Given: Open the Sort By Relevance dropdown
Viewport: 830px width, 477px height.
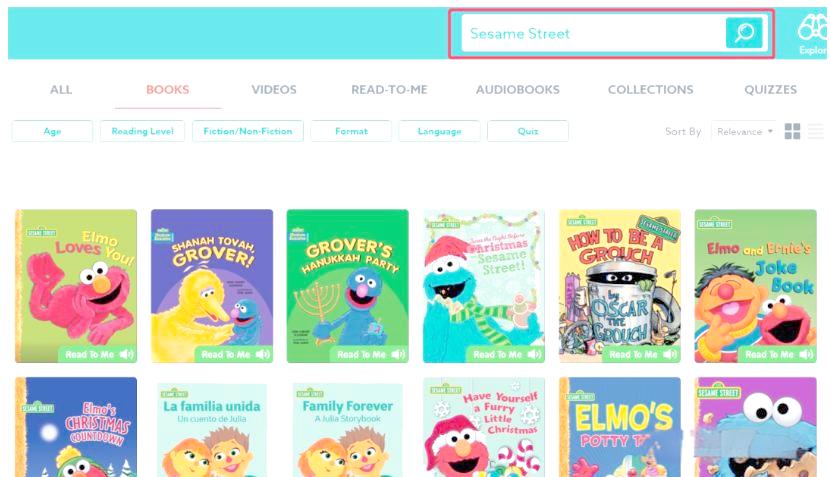Looking at the screenshot, I should (744, 131).
